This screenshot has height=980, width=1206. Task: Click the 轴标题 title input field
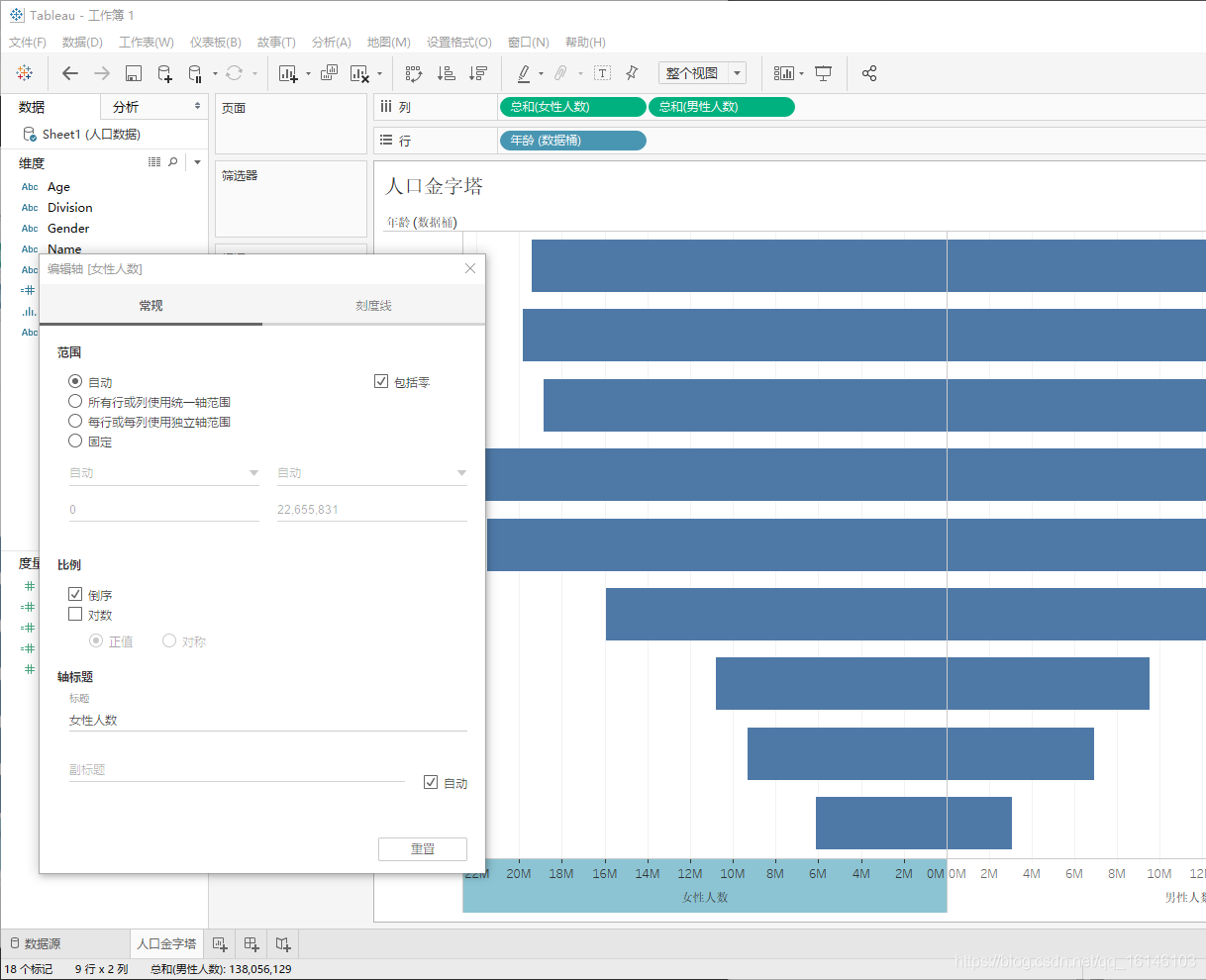(267, 721)
